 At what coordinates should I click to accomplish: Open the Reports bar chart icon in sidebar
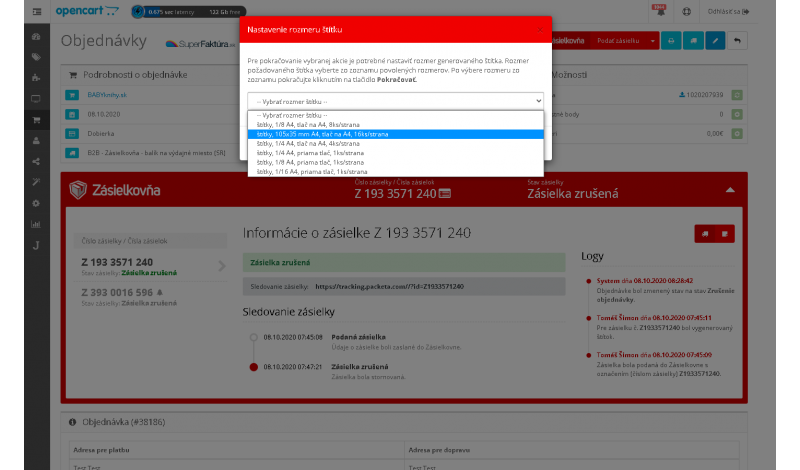click(36, 224)
